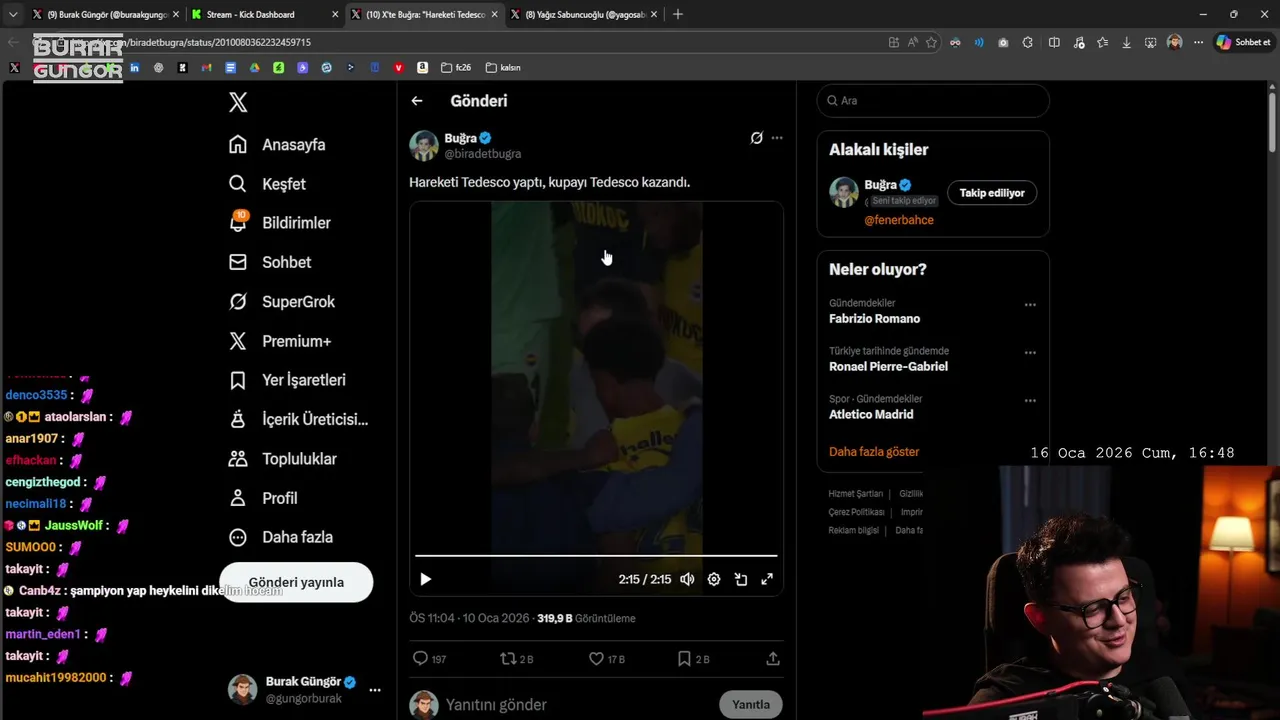Screen dimensions: 1280x720
Task: Open Buğra's avatar on the post
Action: (424, 145)
